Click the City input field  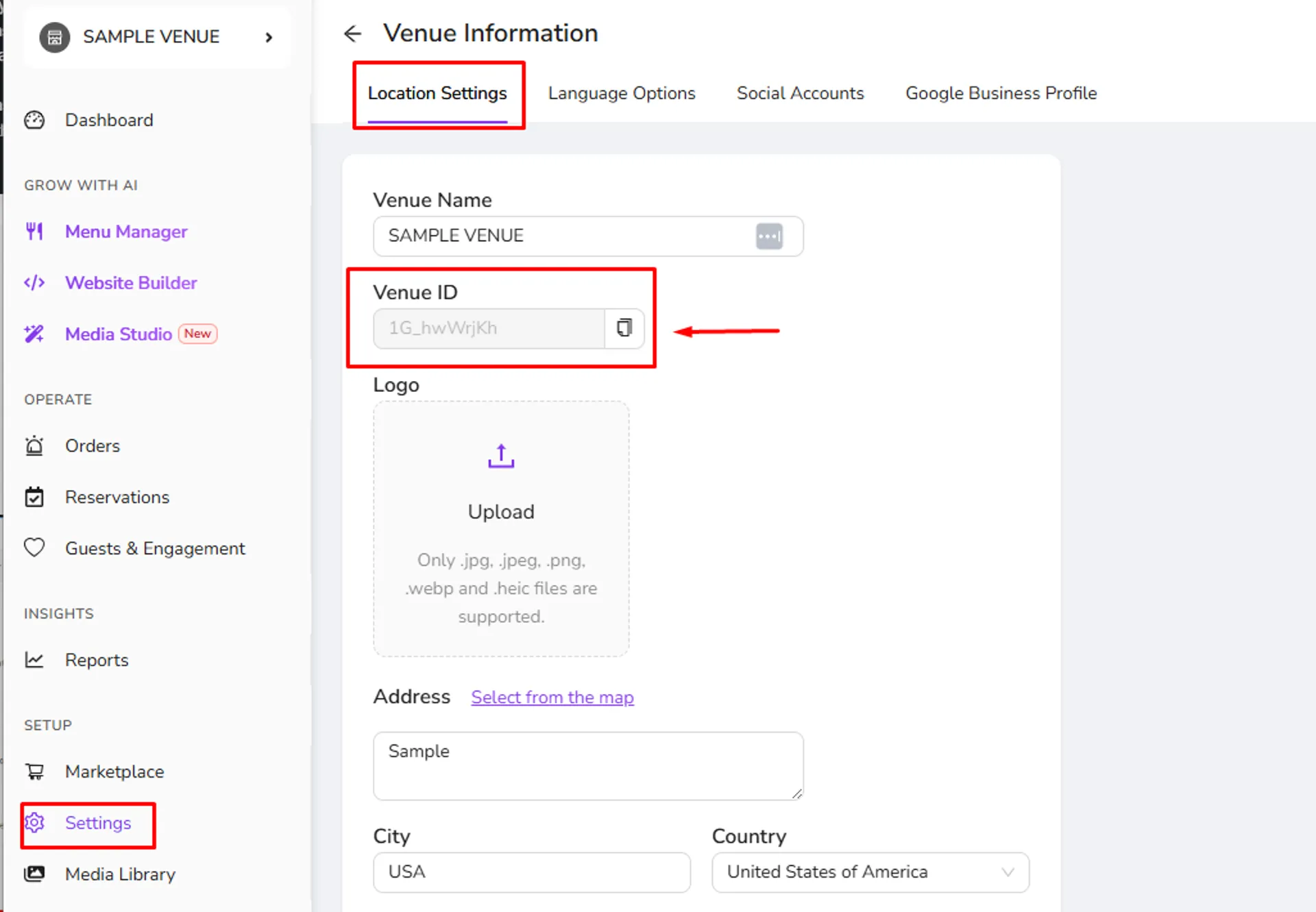(532, 872)
